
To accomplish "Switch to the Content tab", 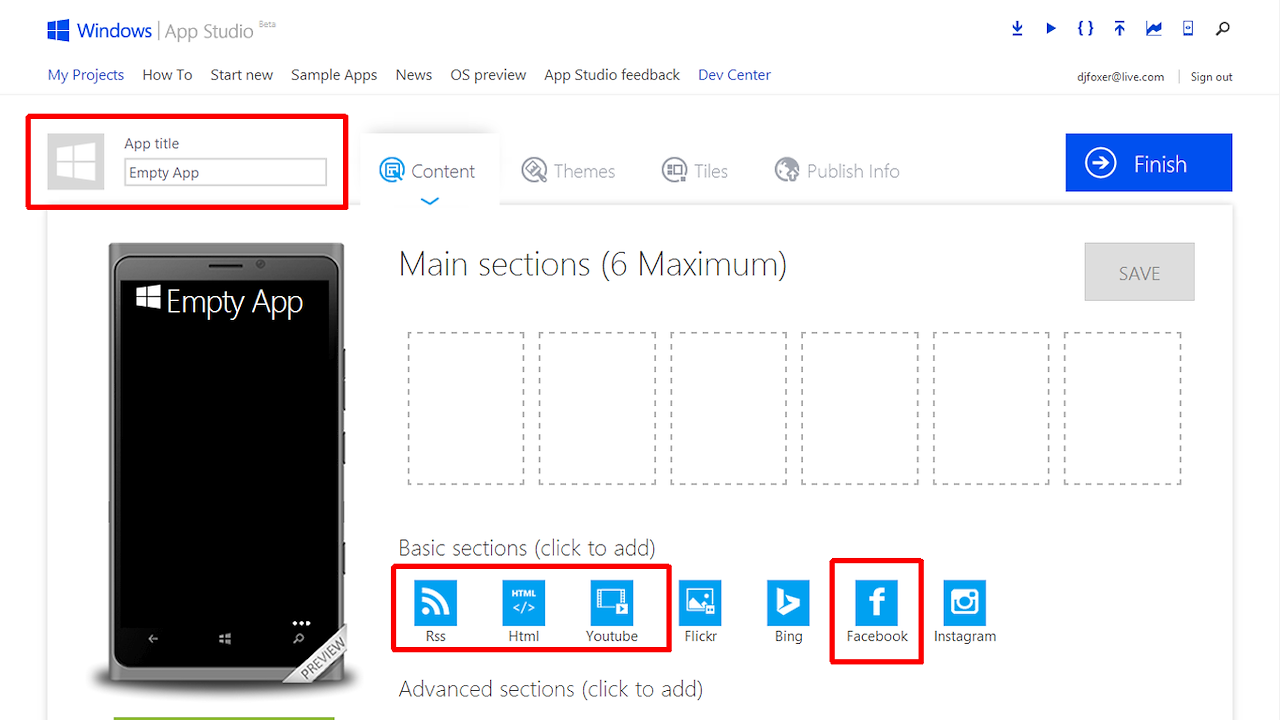I will pyautogui.click(x=428, y=171).
